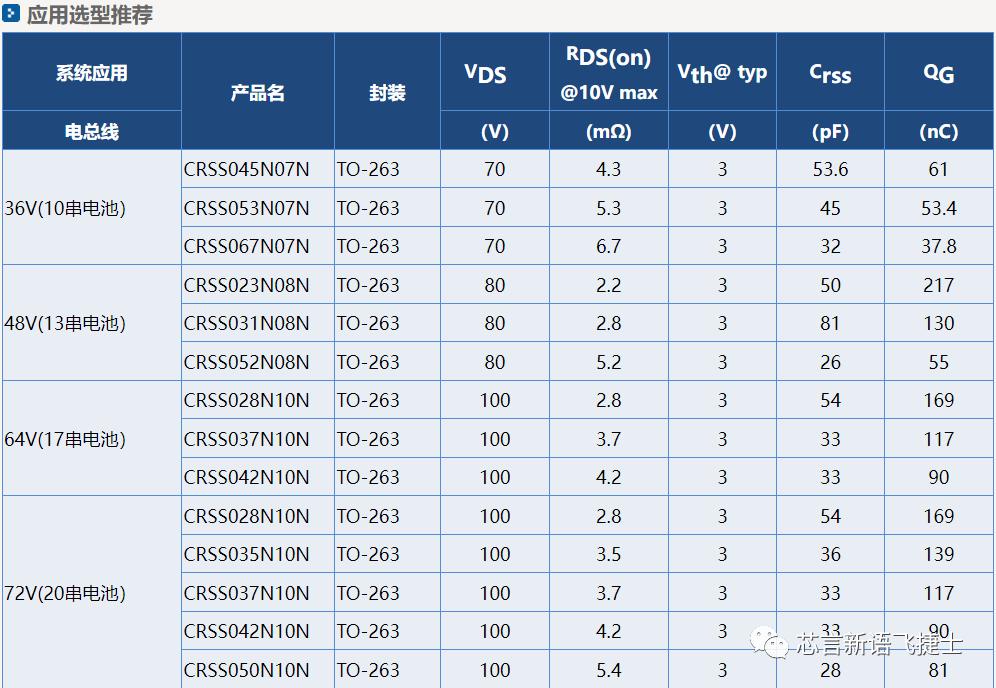Click the RDS(on) value 5.4

point(609,670)
